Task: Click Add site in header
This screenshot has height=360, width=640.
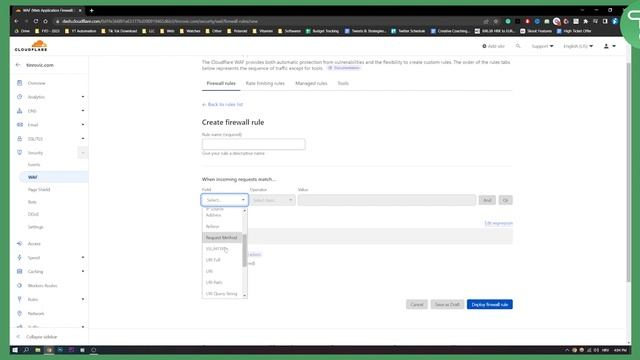Action: point(493,46)
